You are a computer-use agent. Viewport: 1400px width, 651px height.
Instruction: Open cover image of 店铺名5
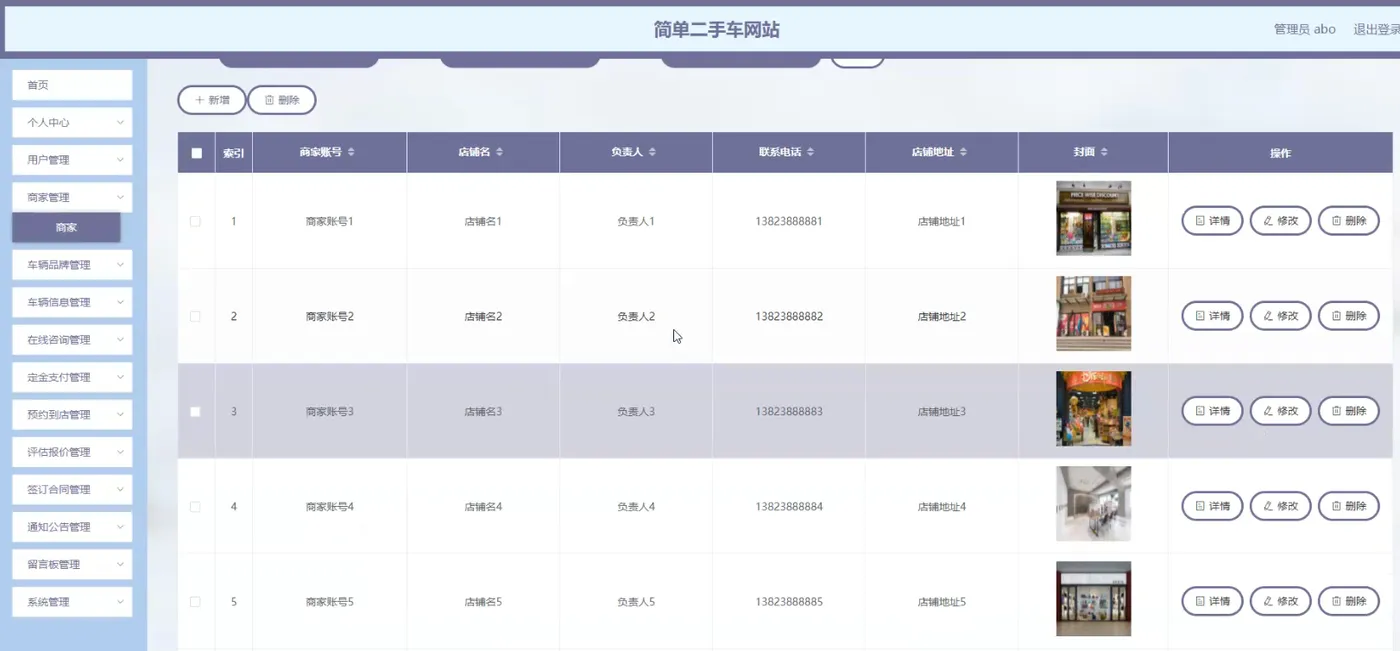pos(1093,598)
